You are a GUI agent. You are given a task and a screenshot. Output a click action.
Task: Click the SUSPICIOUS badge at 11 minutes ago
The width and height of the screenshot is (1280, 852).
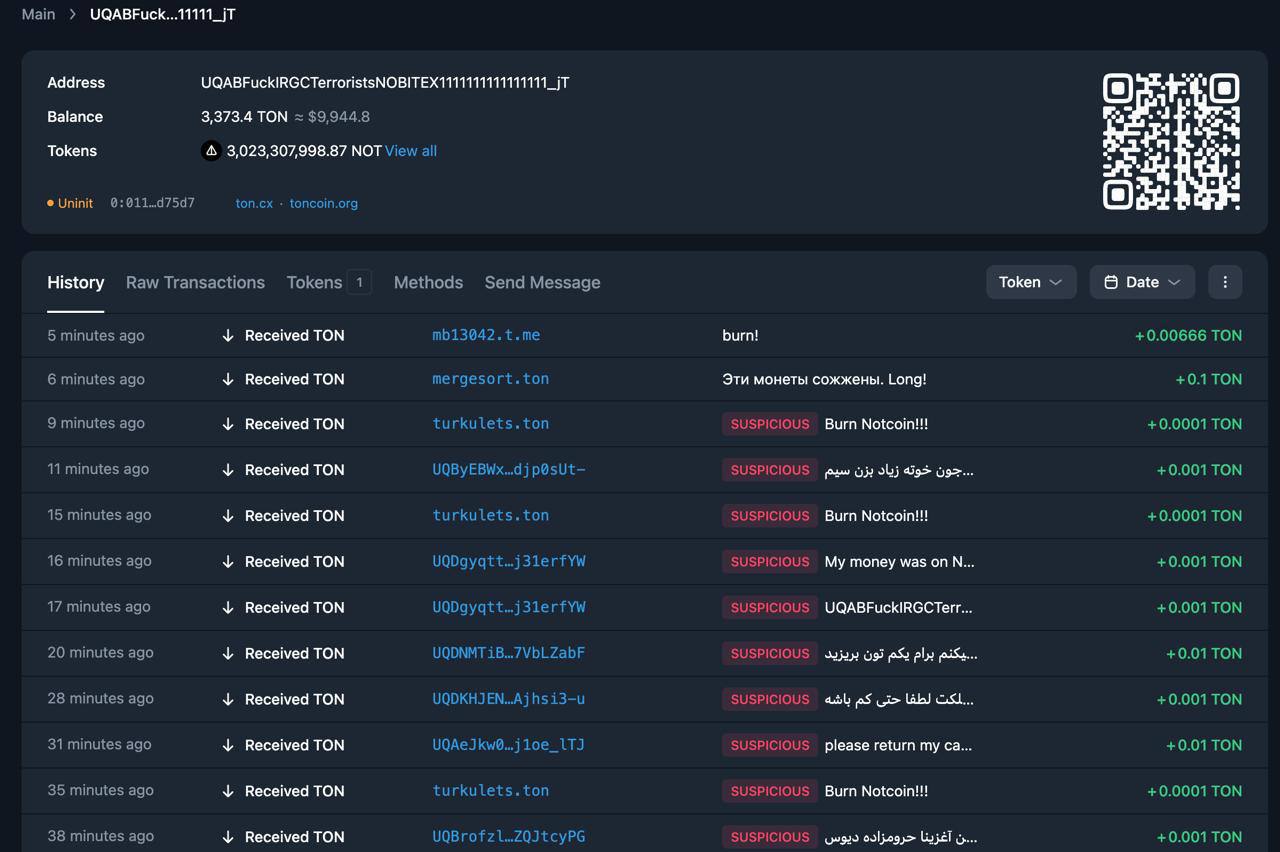770,470
